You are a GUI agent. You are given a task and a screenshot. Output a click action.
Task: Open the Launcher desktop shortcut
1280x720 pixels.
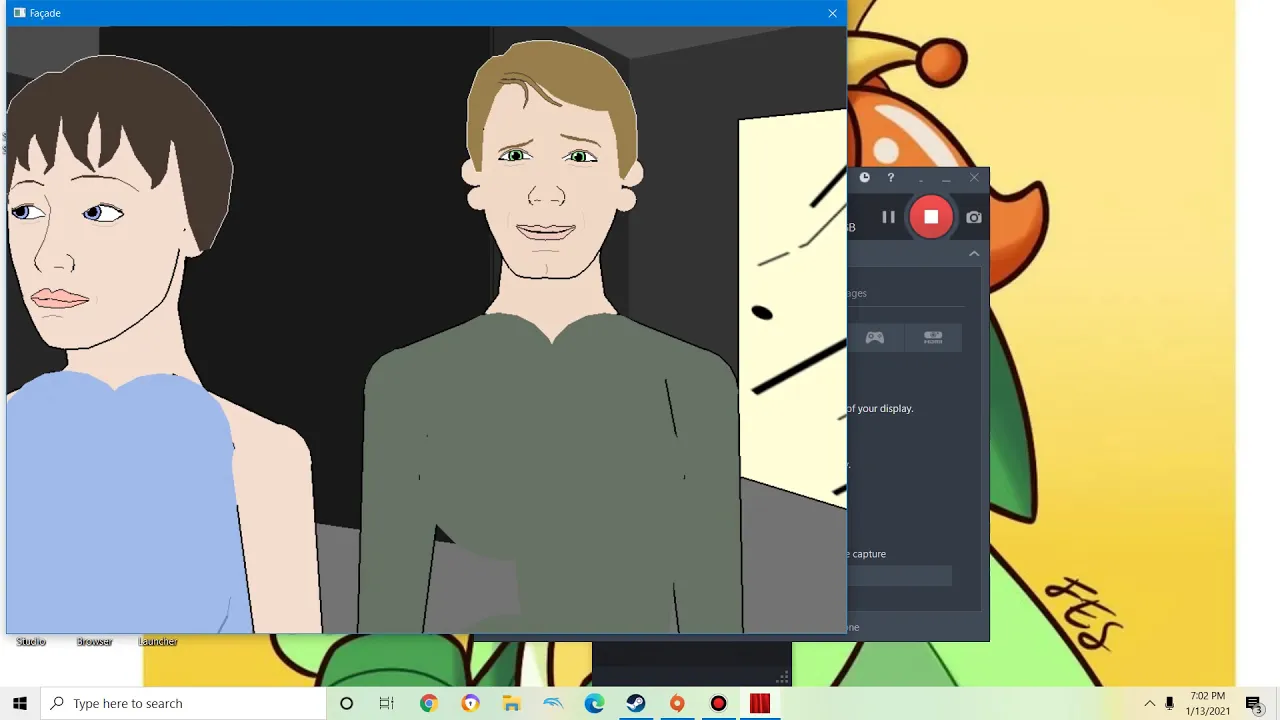point(158,641)
